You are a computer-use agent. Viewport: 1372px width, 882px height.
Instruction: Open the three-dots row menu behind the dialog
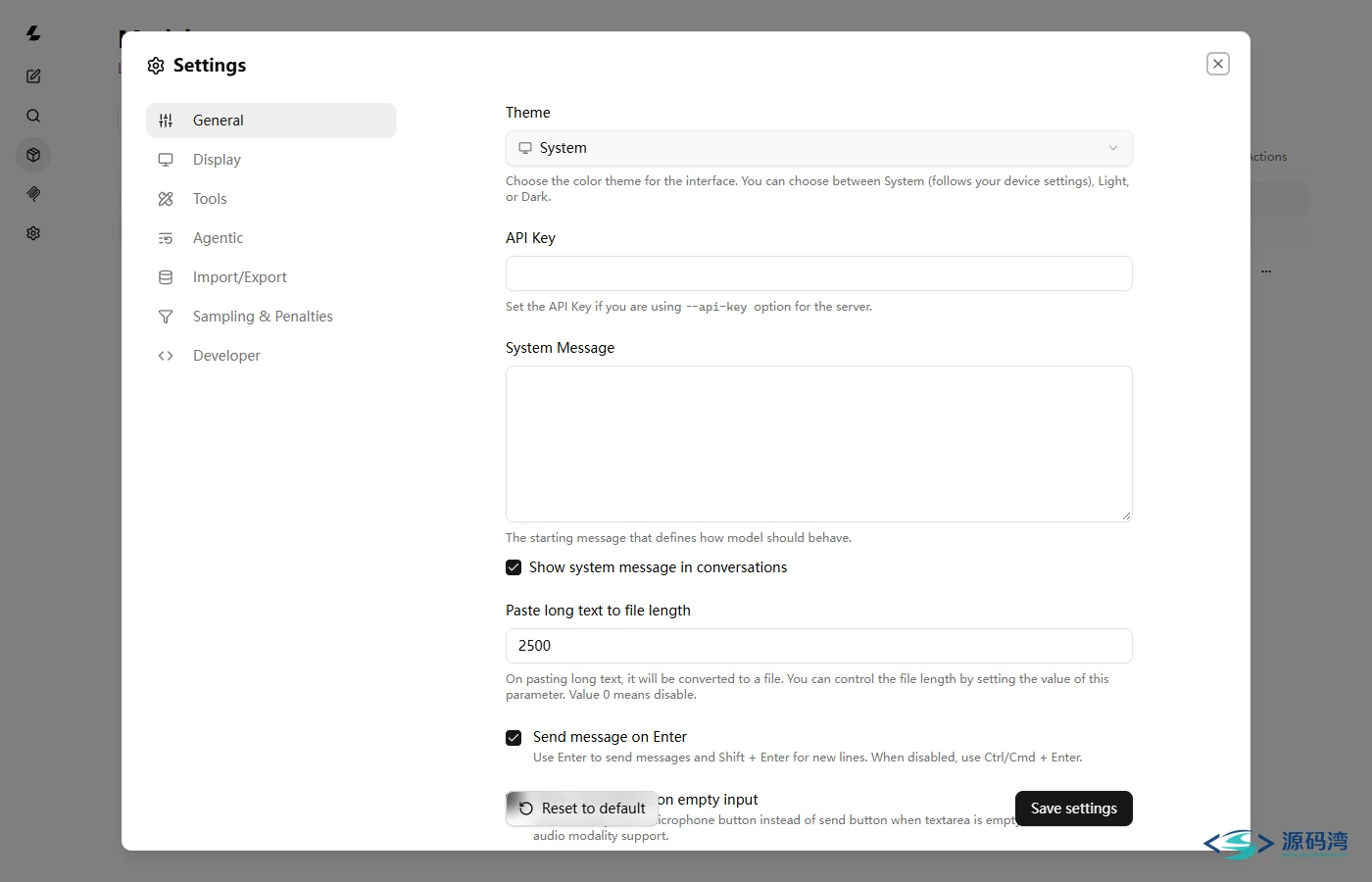tap(1266, 270)
